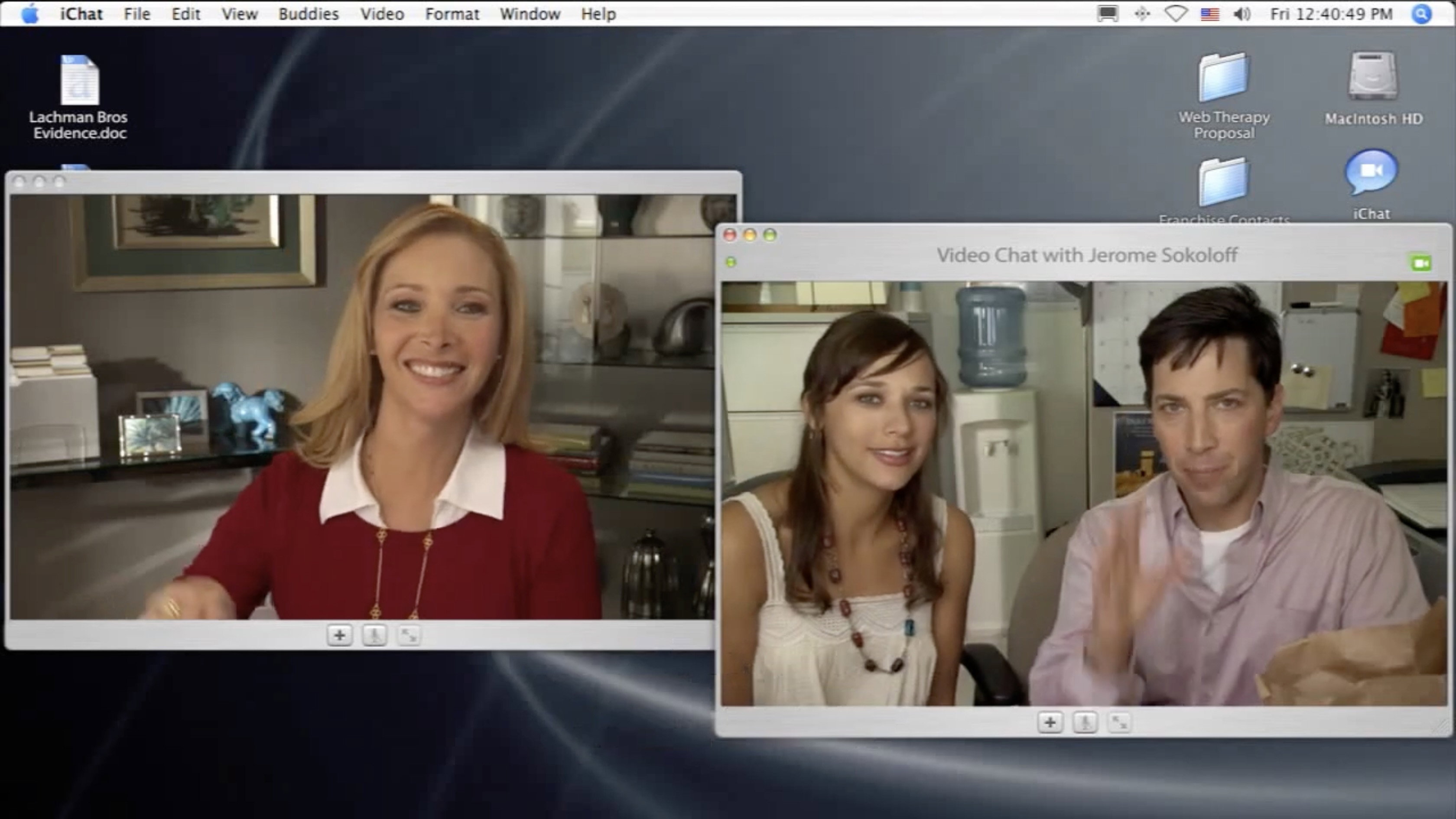The width and height of the screenshot is (1456, 819).
Task: Zoom the left video window
Action: (x=59, y=182)
